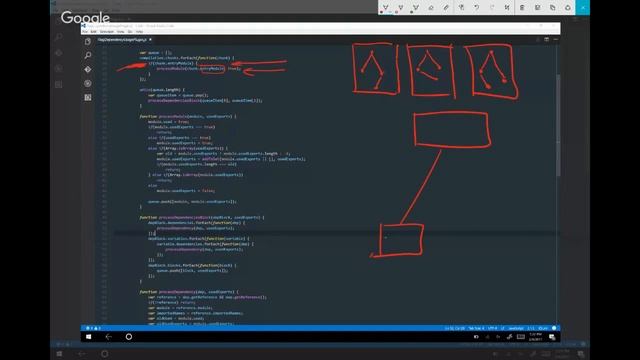This screenshot has width=640, height=360.
Task: Open the touch keyboard from taskbar
Action: point(521,337)
